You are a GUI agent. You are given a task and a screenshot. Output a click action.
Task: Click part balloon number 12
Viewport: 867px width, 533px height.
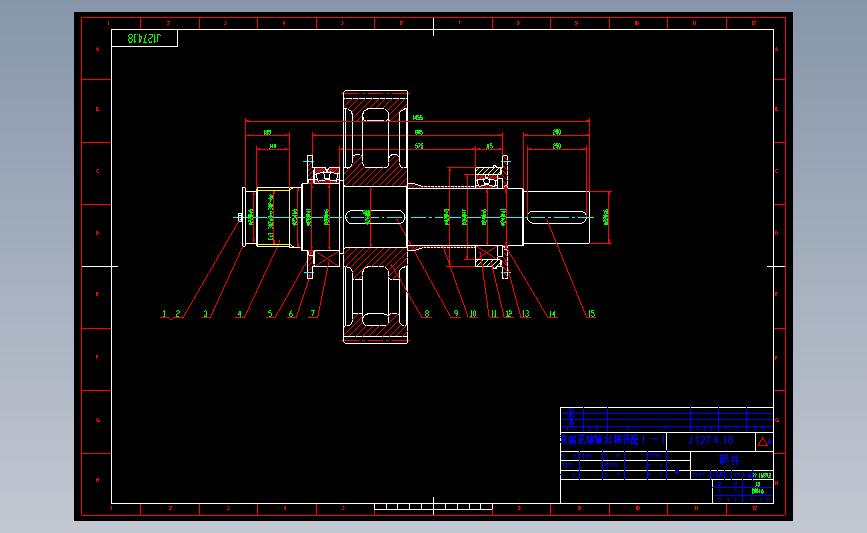[509, 313]
